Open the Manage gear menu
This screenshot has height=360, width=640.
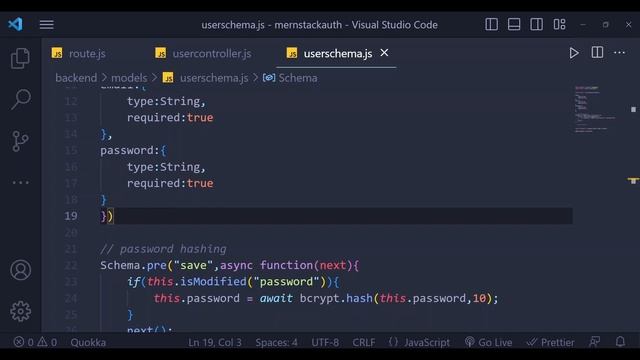[20, 311]
